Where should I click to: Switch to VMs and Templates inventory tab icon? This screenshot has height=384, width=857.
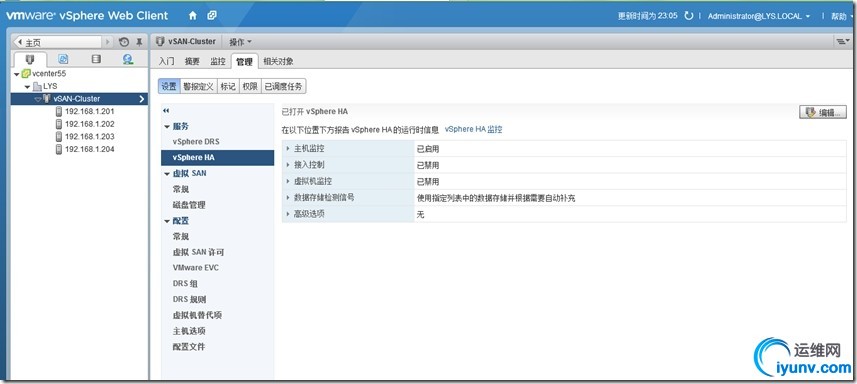(63, 59)
